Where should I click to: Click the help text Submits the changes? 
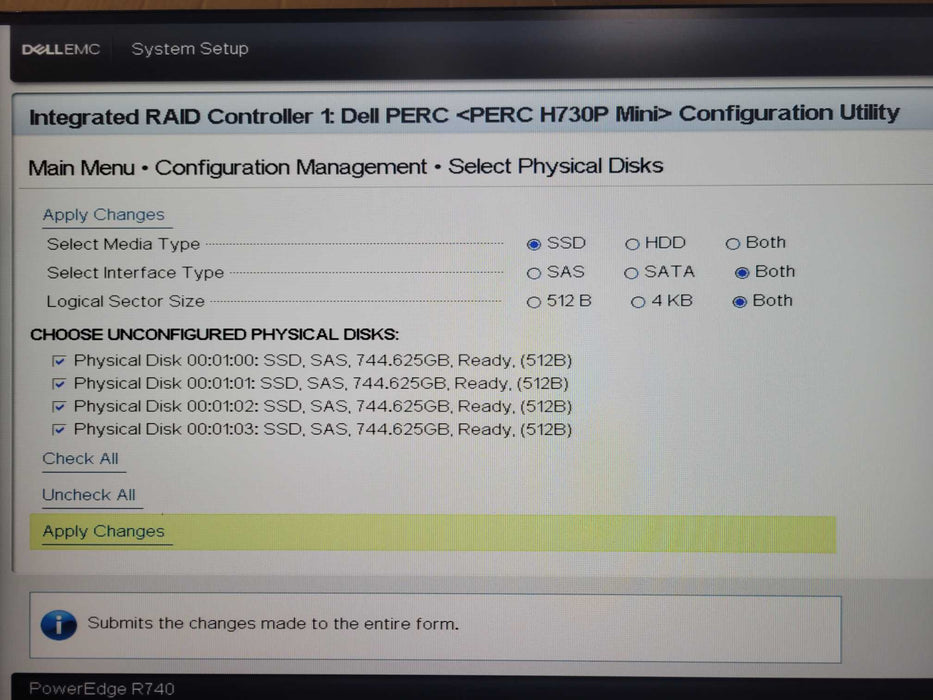coord(273,623)
